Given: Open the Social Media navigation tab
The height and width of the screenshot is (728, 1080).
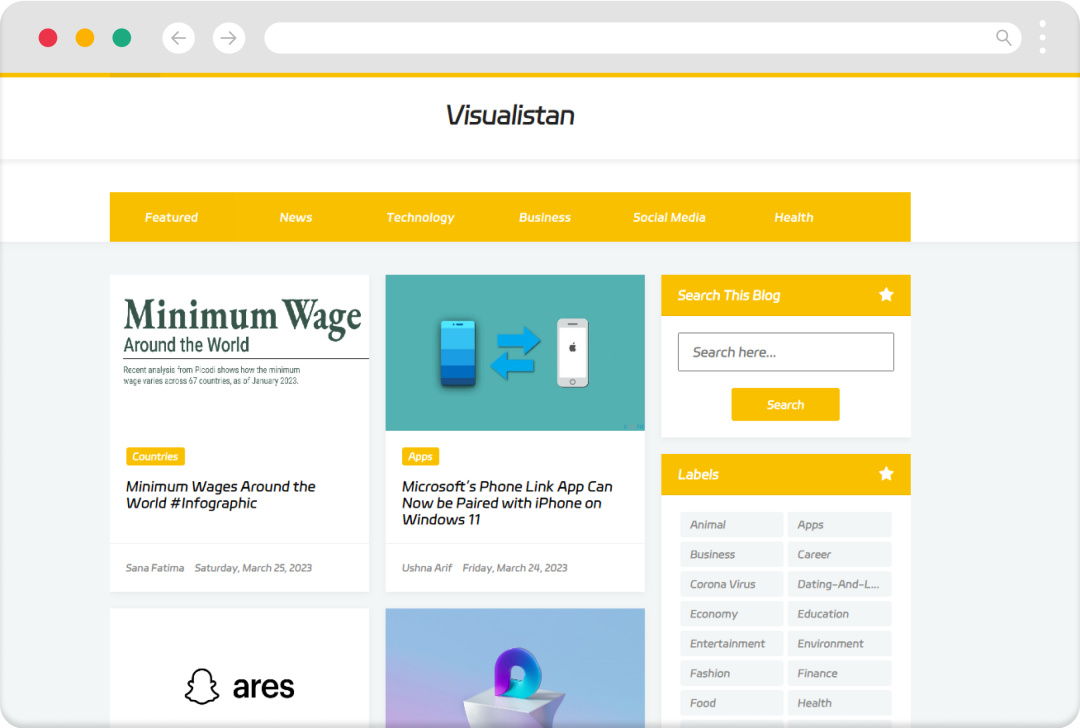Looking at the screenshot, I should (669, 218).
